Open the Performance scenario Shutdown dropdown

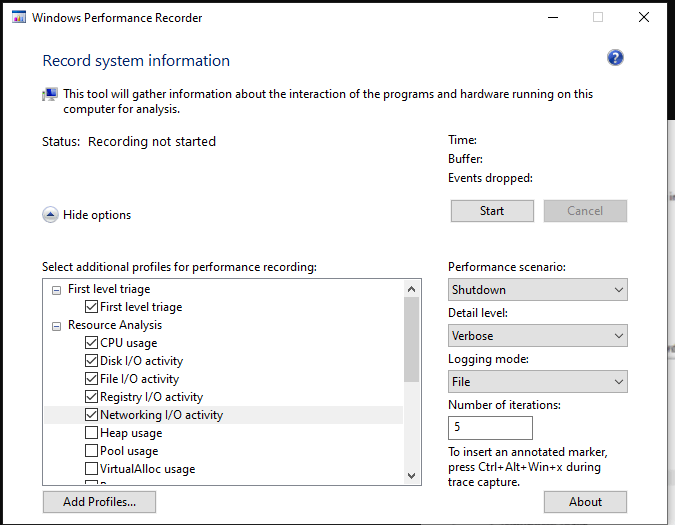pyautogui.click(x=538, y=290)
